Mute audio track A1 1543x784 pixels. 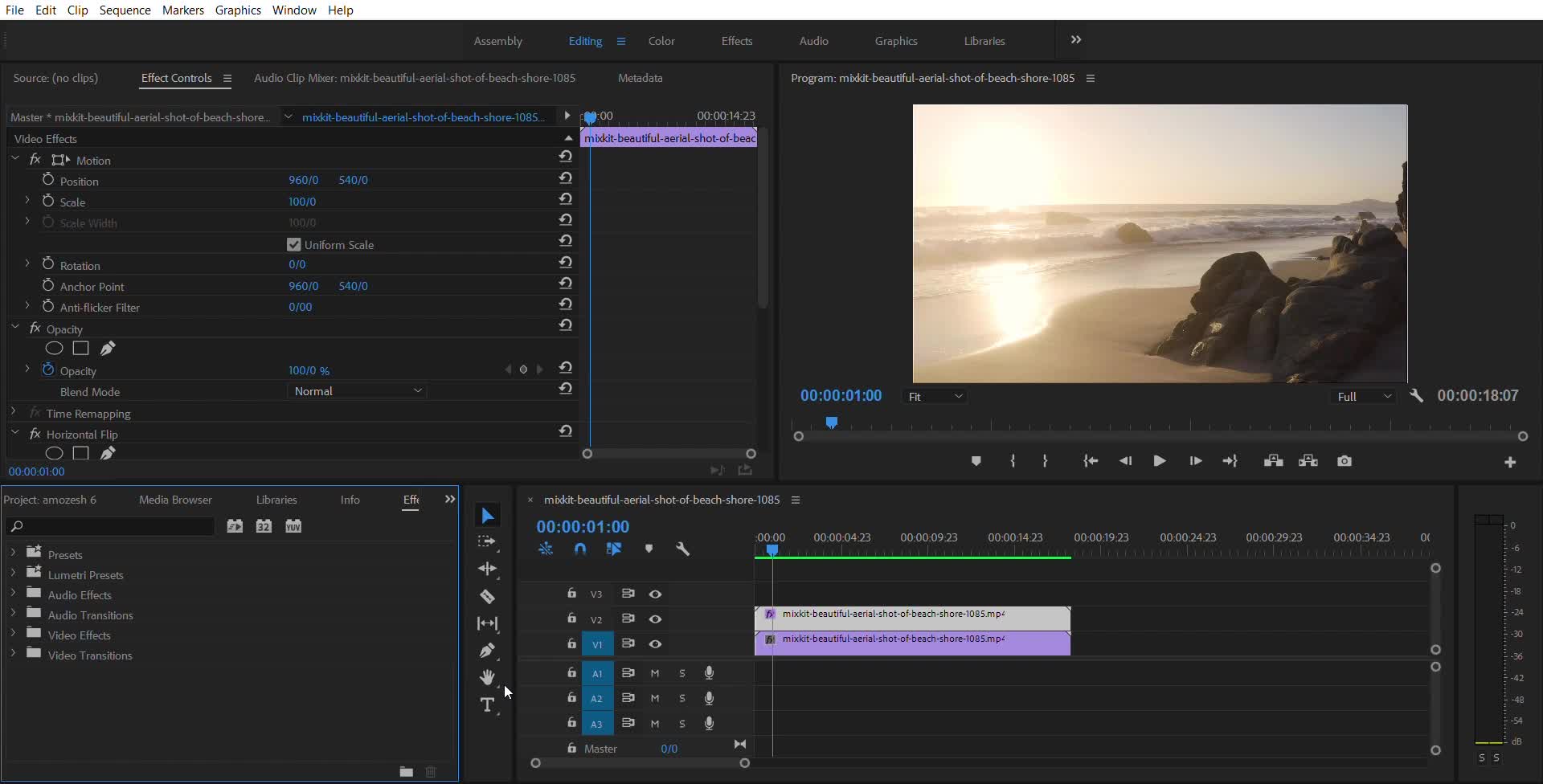click(655, 674)
